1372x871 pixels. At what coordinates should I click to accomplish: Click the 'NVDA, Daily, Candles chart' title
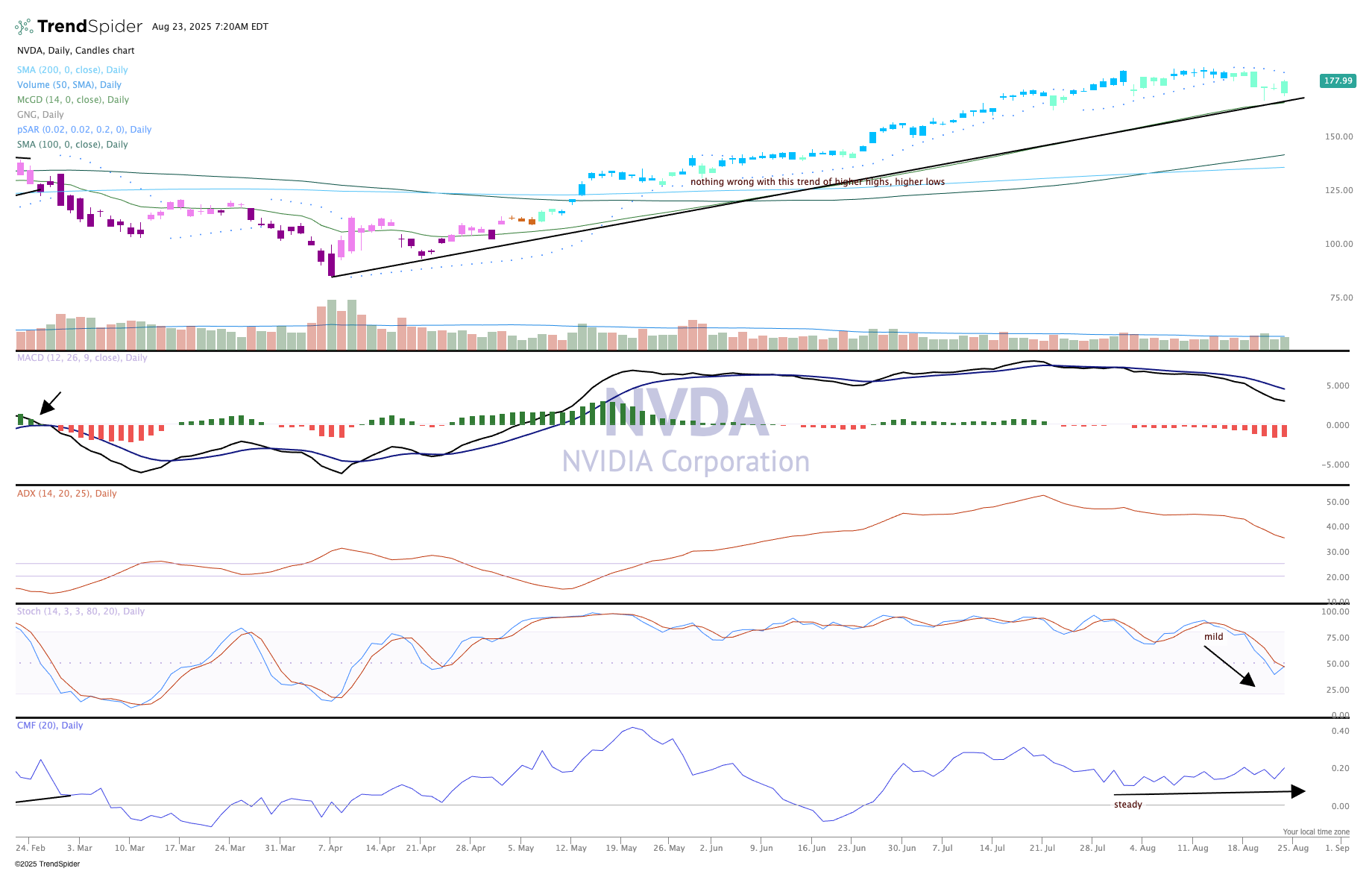pyautogui.click(x=76, y=51)
